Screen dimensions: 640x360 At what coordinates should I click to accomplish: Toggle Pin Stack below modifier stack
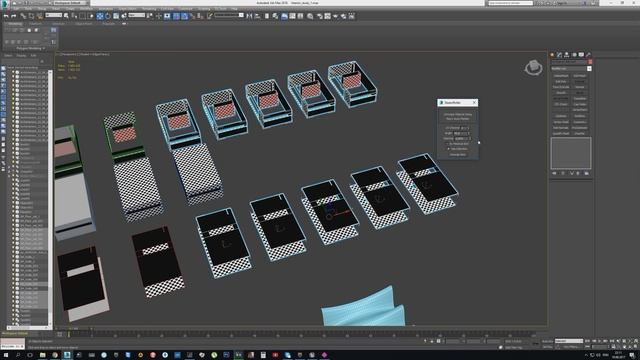click(554, 173)
